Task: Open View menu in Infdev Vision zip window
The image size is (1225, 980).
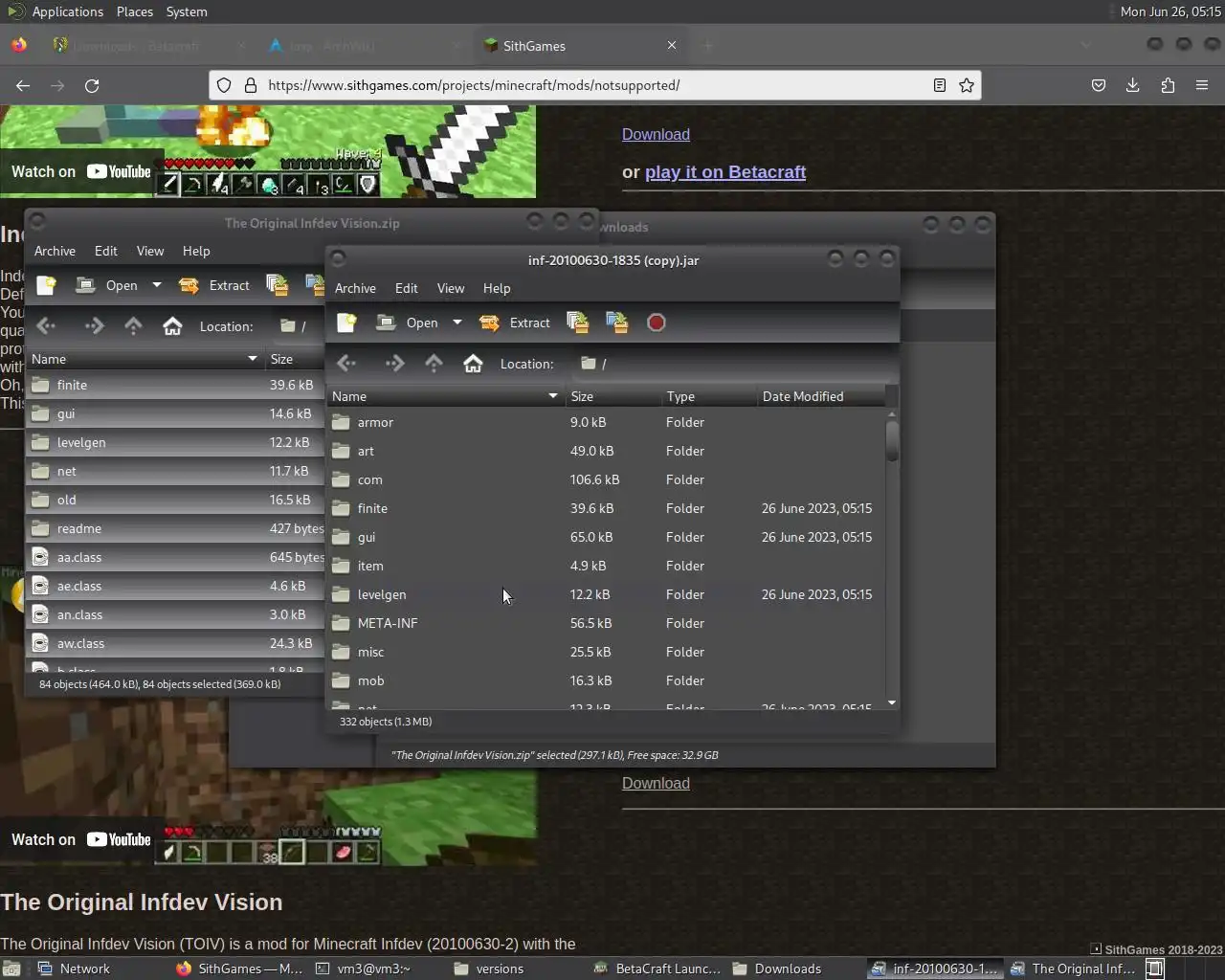Action: (x=150, y=251)
